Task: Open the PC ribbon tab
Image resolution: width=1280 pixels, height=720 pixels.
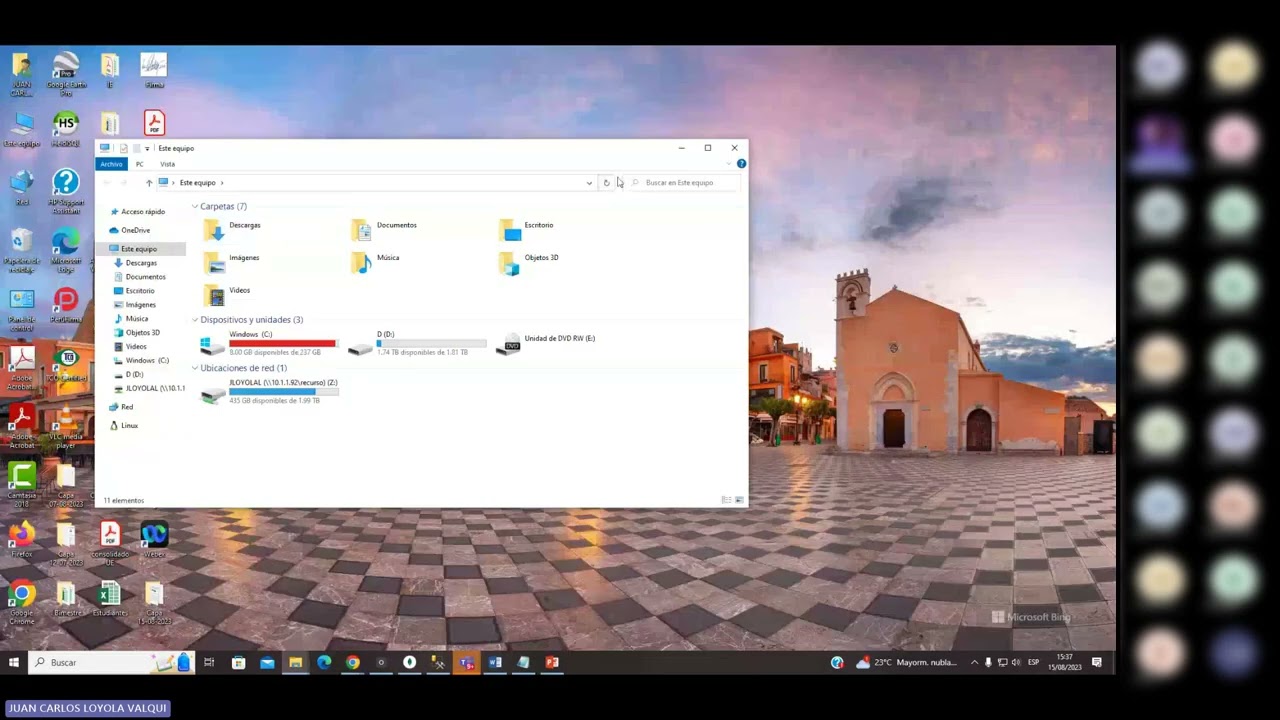Action: click(x=139, y=164)
